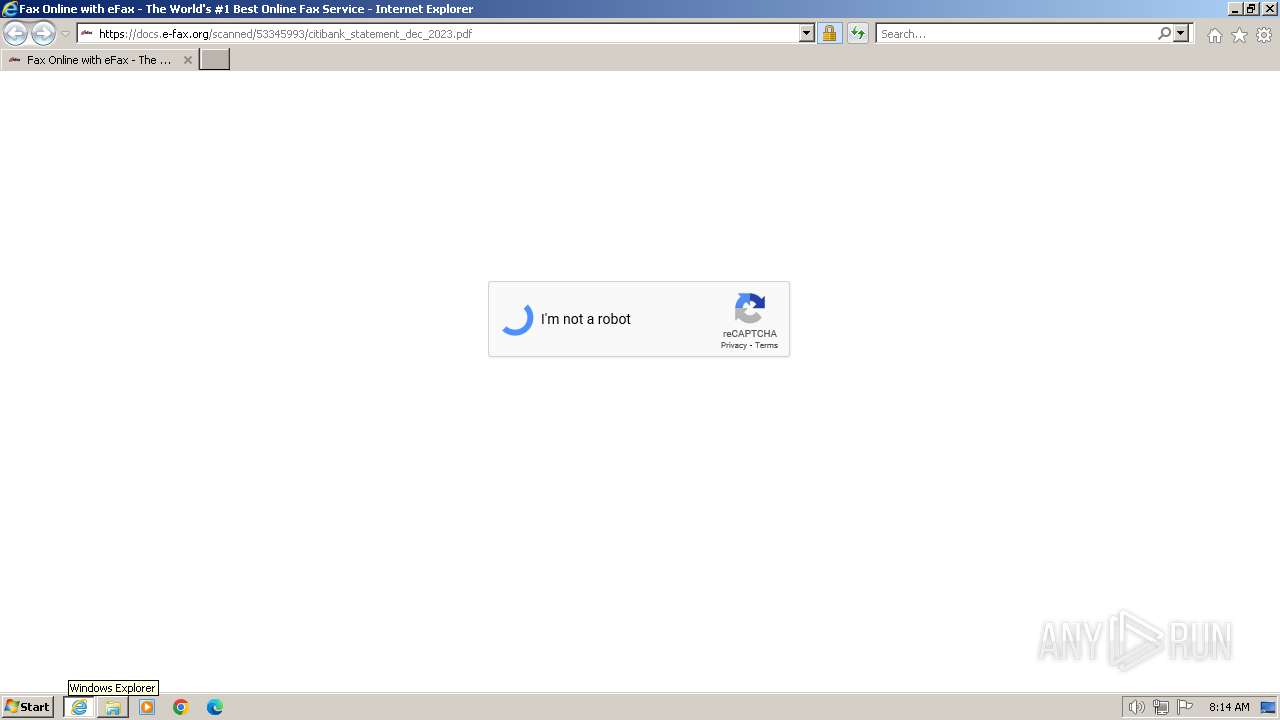Viewport: 1280px width, 720px height.
Task: Click the I'm not a robot label
Action: click(x=586, y=319)
